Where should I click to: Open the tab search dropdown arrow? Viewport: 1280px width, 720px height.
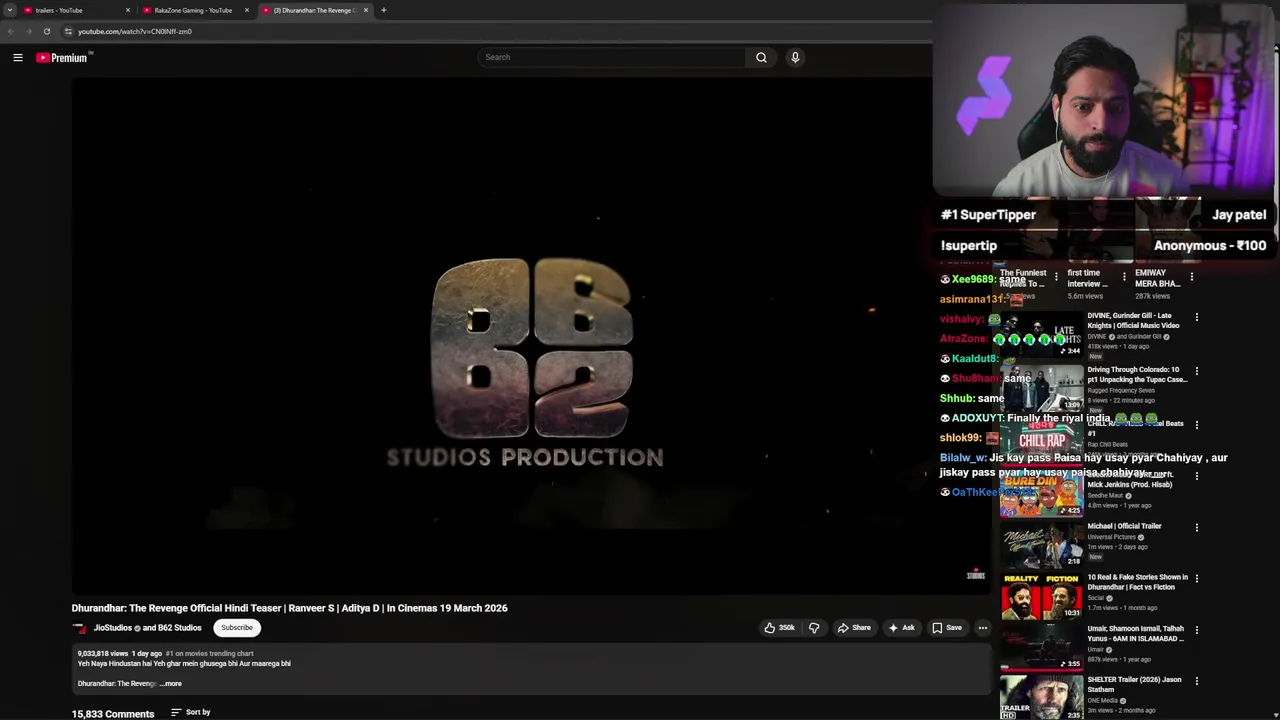click(9, 10)
